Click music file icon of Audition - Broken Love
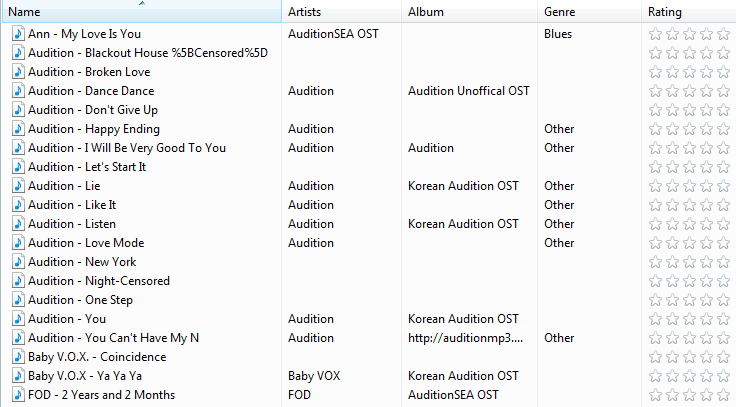Viewport: 736px width, 407px height. (18, 72)
